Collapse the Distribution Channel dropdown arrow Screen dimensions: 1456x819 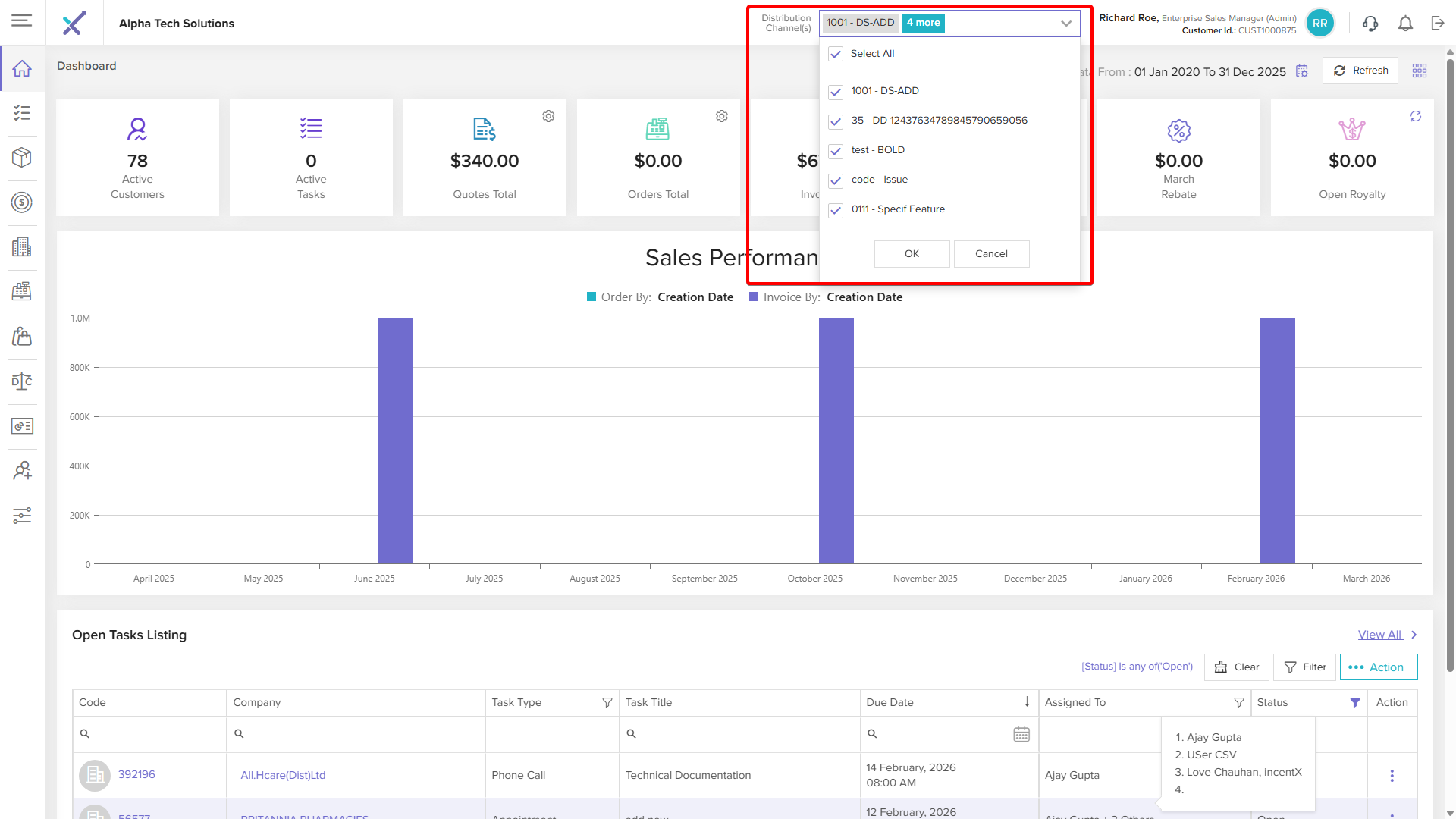click(x=1065, y=23)
